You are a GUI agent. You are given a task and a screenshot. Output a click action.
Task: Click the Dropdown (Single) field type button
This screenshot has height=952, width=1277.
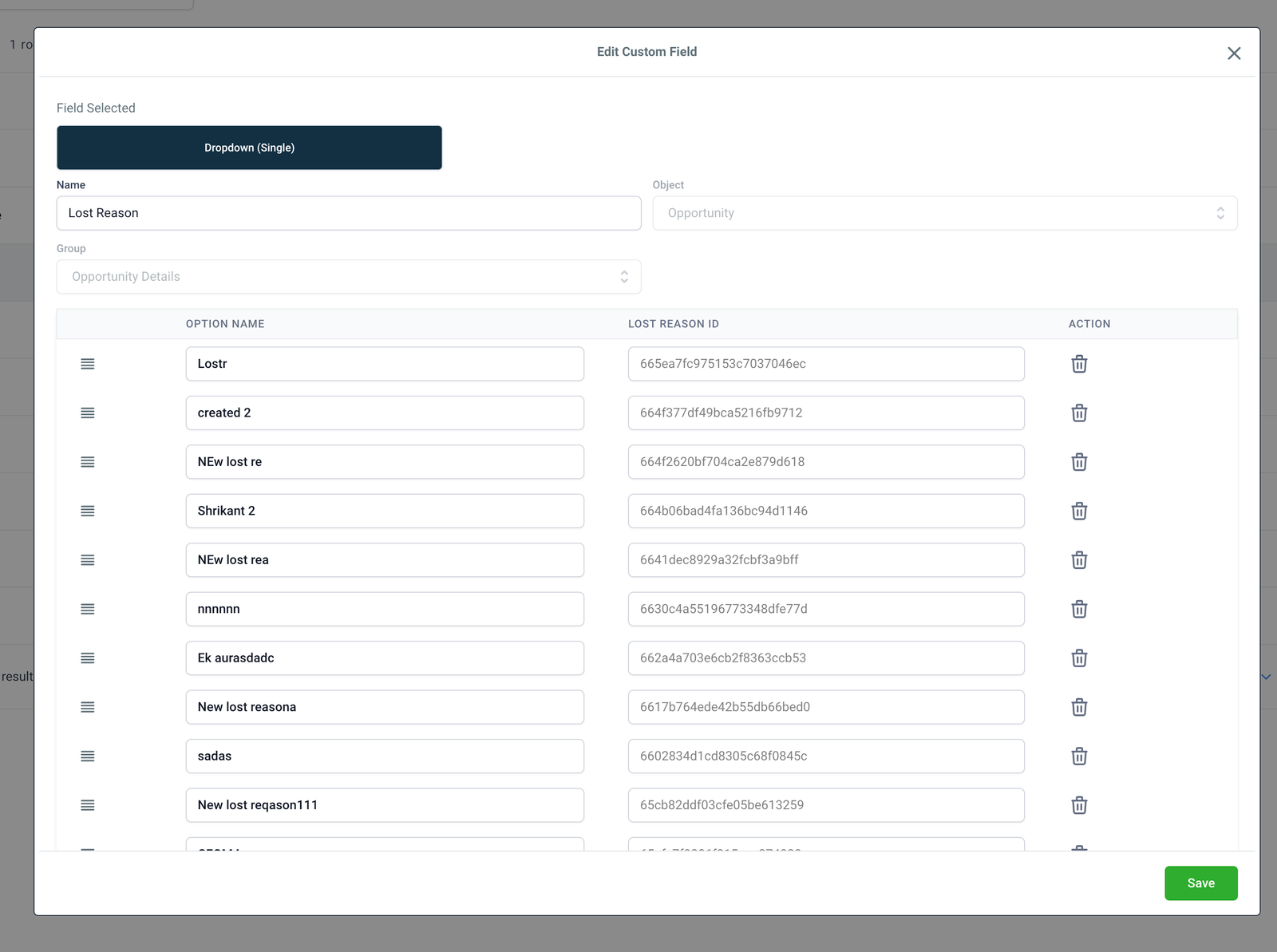click(x=249, y=148)
